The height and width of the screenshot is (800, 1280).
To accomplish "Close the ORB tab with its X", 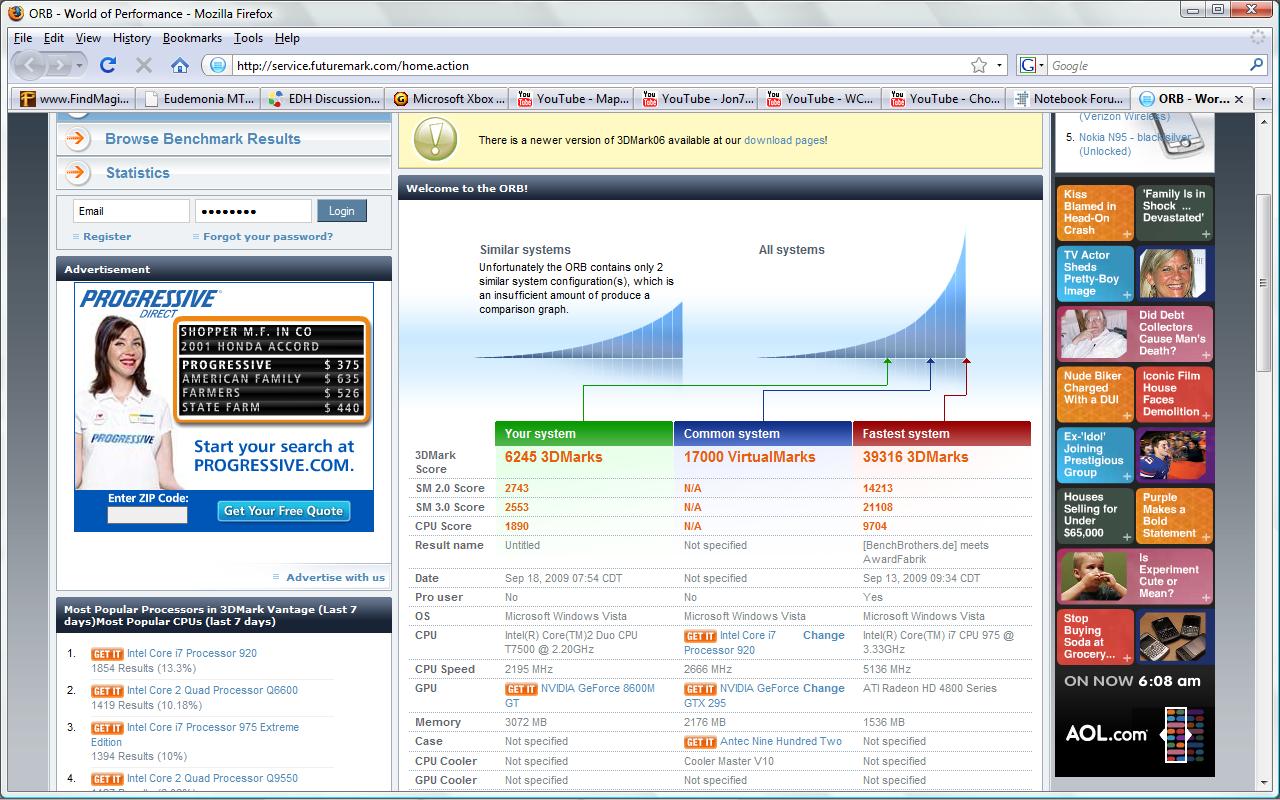I will coord(1239,99).
